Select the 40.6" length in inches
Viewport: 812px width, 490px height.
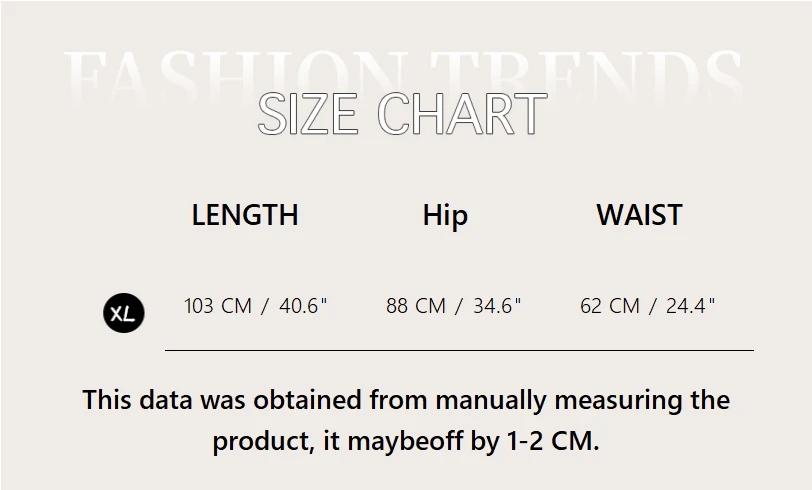(303, 306)
